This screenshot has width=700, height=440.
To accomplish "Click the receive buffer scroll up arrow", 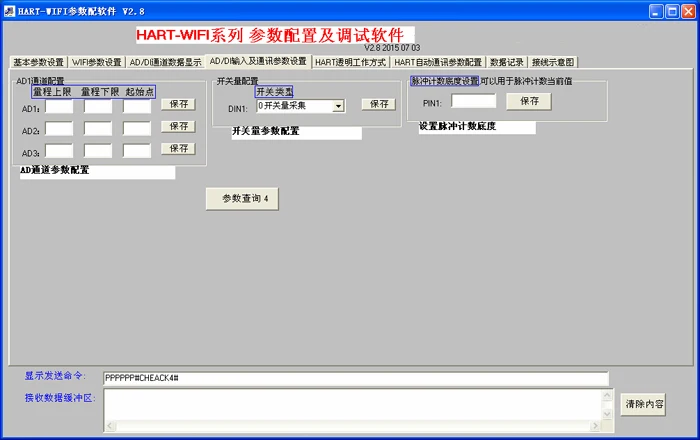I will coord(607,395).
